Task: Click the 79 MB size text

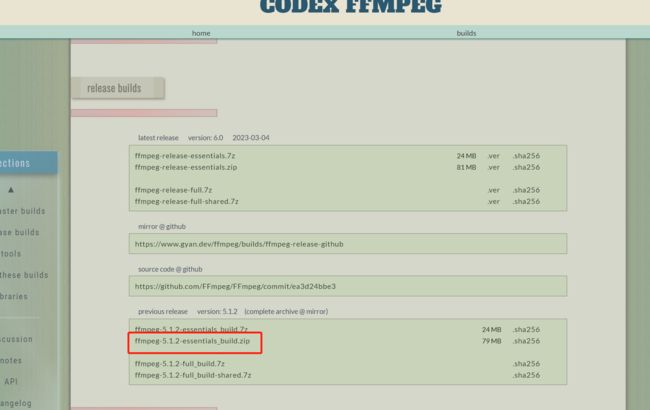Action: coord(492,341)
